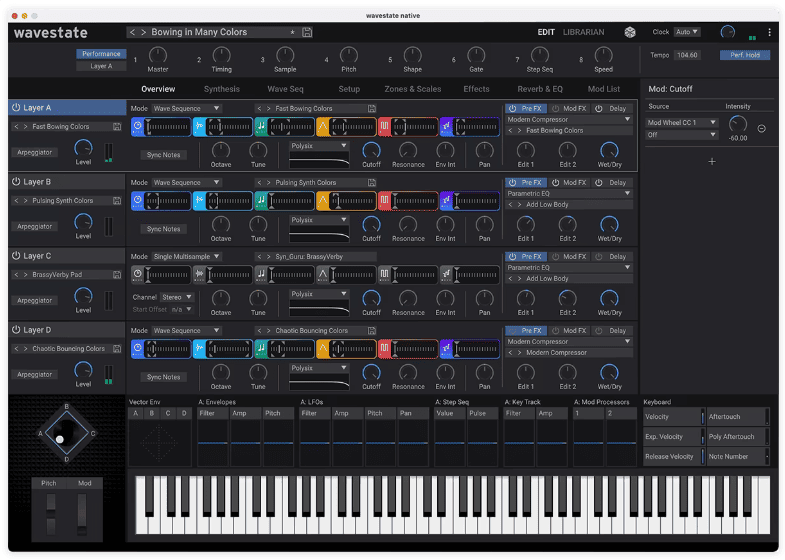This screenshot has height=560, width=785.
Task: Click the Velocity keyboard mod source
Action: click(673, 417)
